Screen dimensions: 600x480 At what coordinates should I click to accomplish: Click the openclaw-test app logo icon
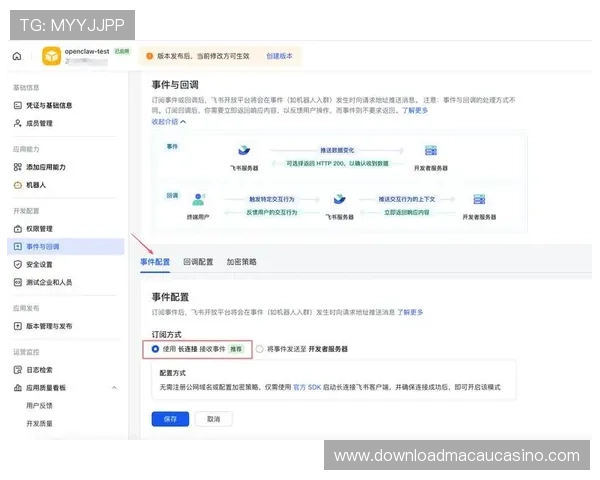coord(51,56)
